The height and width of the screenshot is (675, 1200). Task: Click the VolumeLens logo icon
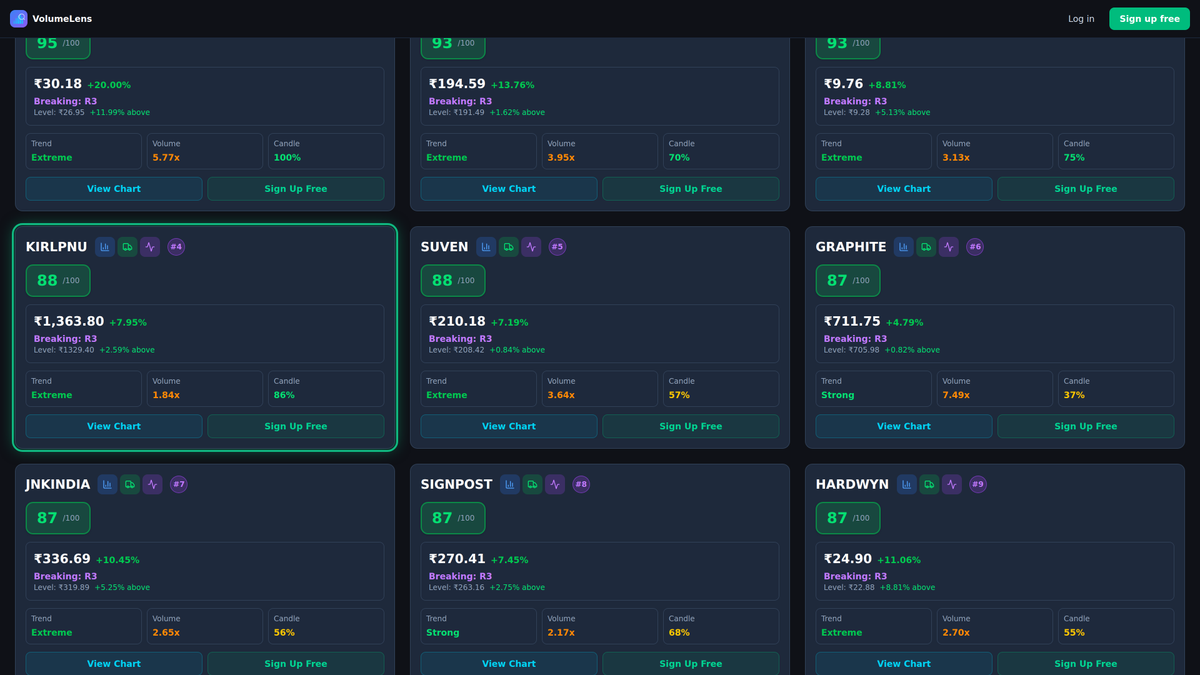(x=18, y=19)
